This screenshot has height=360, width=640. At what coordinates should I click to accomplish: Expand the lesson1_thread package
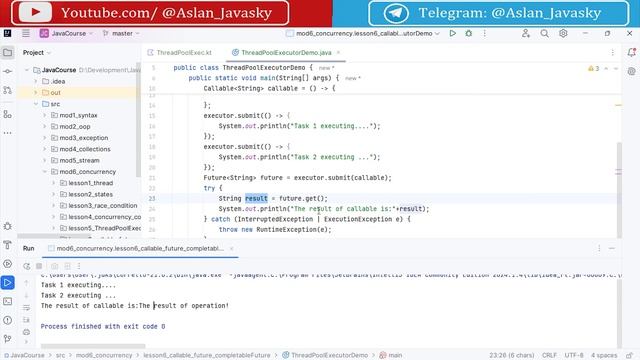coord(54,183)
